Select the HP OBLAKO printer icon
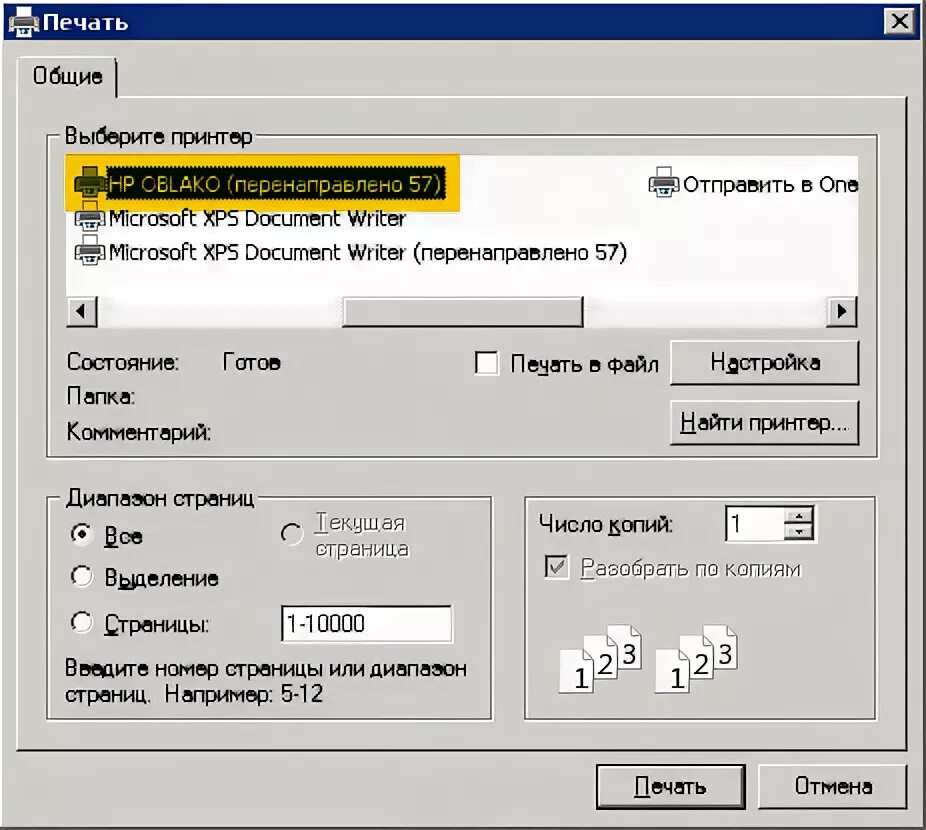Viewport: 926px width, 830px height. tap(90, 182)
